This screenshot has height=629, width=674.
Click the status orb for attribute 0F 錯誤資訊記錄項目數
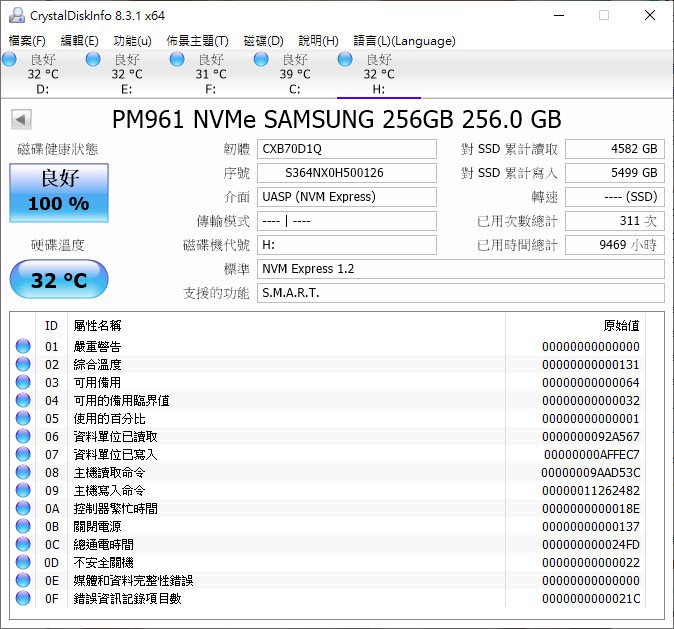click(23, 598)
